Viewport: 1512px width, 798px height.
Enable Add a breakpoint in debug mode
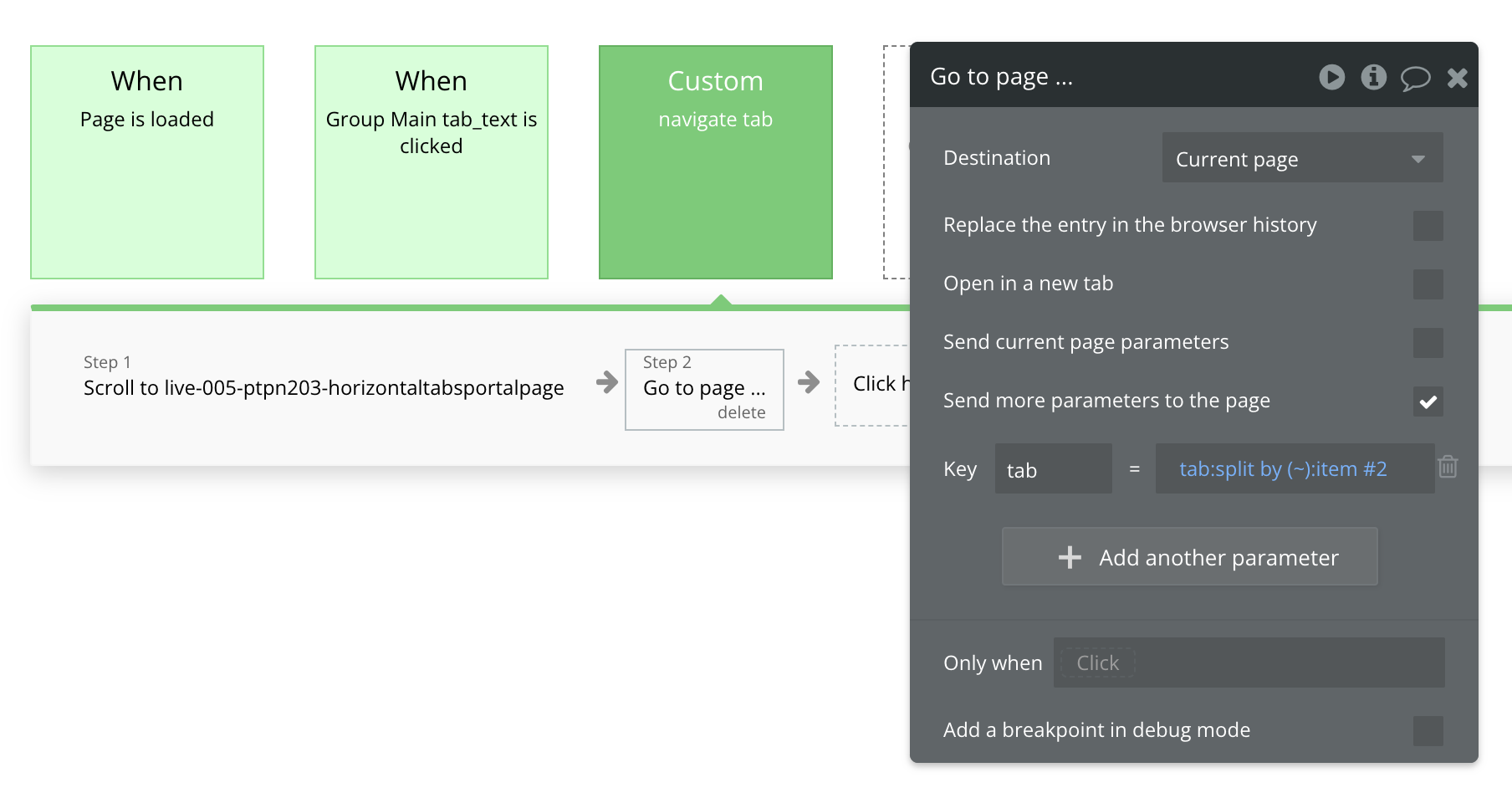(x=1428, y=730)
